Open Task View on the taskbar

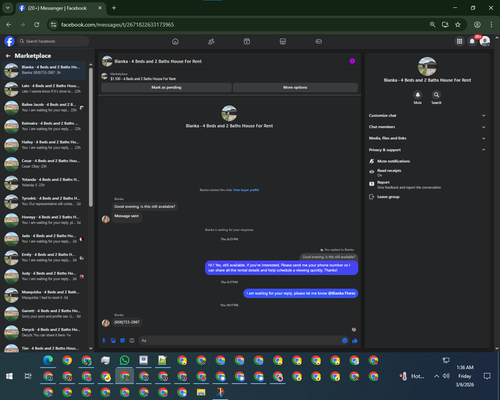28,376
